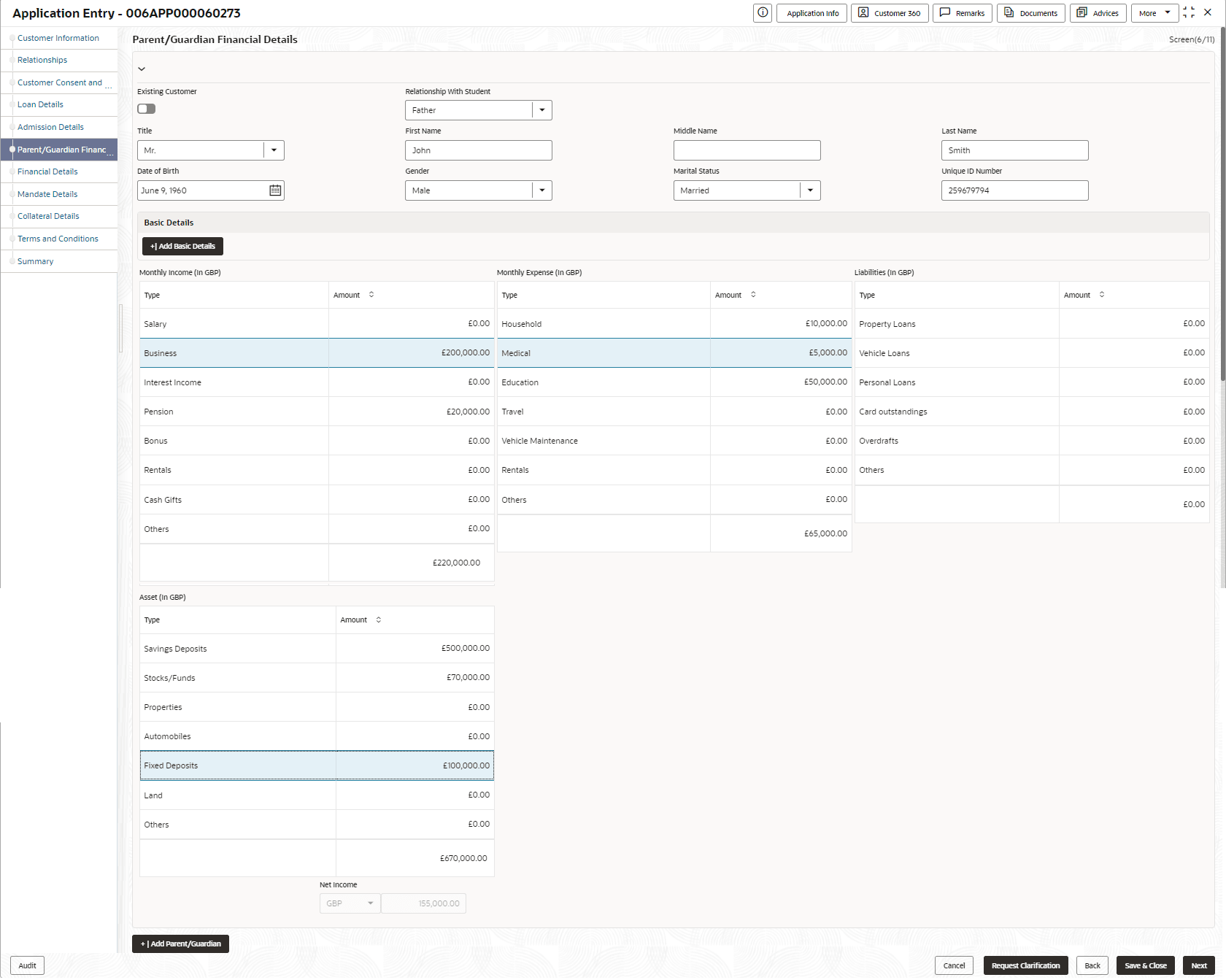This screenshot has height=980, width=1226.
Task: Open the Title dropdown
Action: coord(274,150)
